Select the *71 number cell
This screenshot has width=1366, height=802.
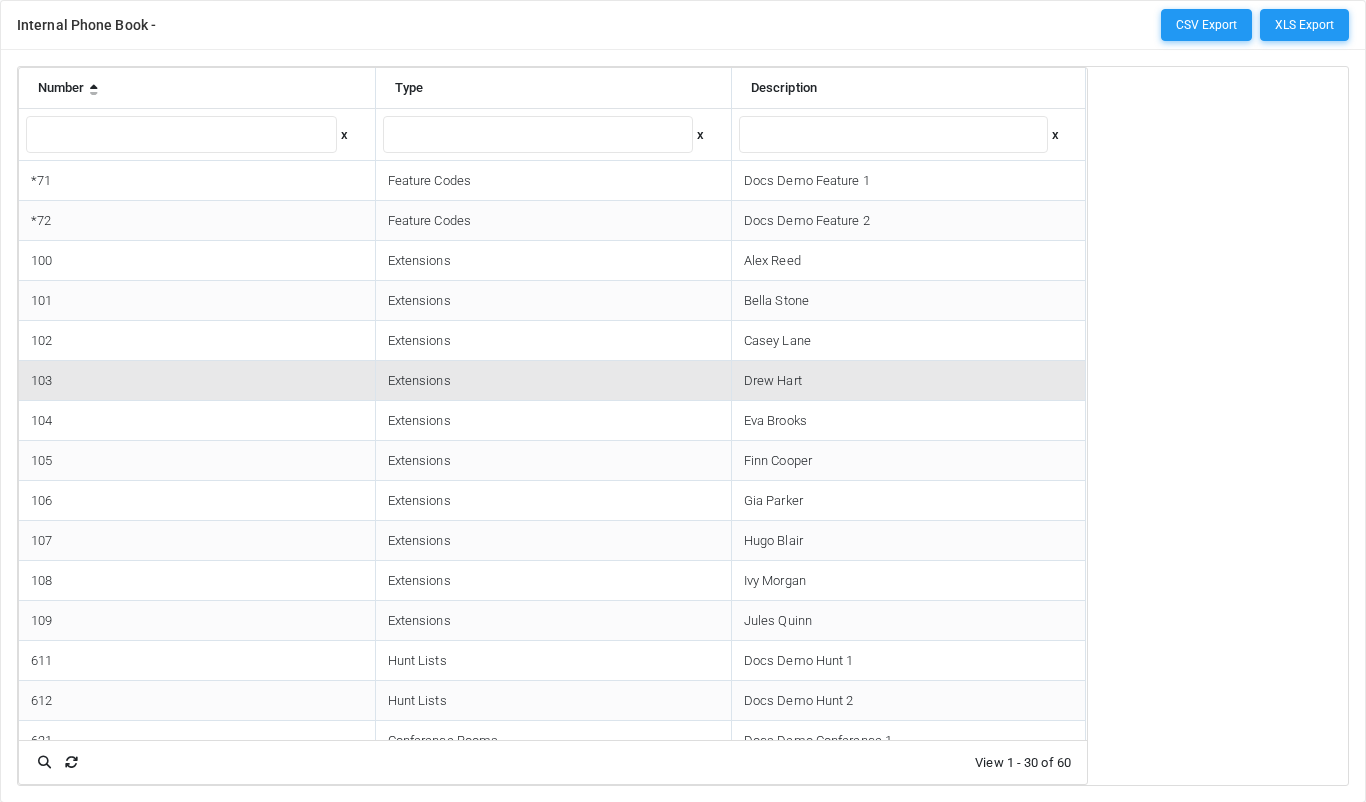tap(197, 181)
